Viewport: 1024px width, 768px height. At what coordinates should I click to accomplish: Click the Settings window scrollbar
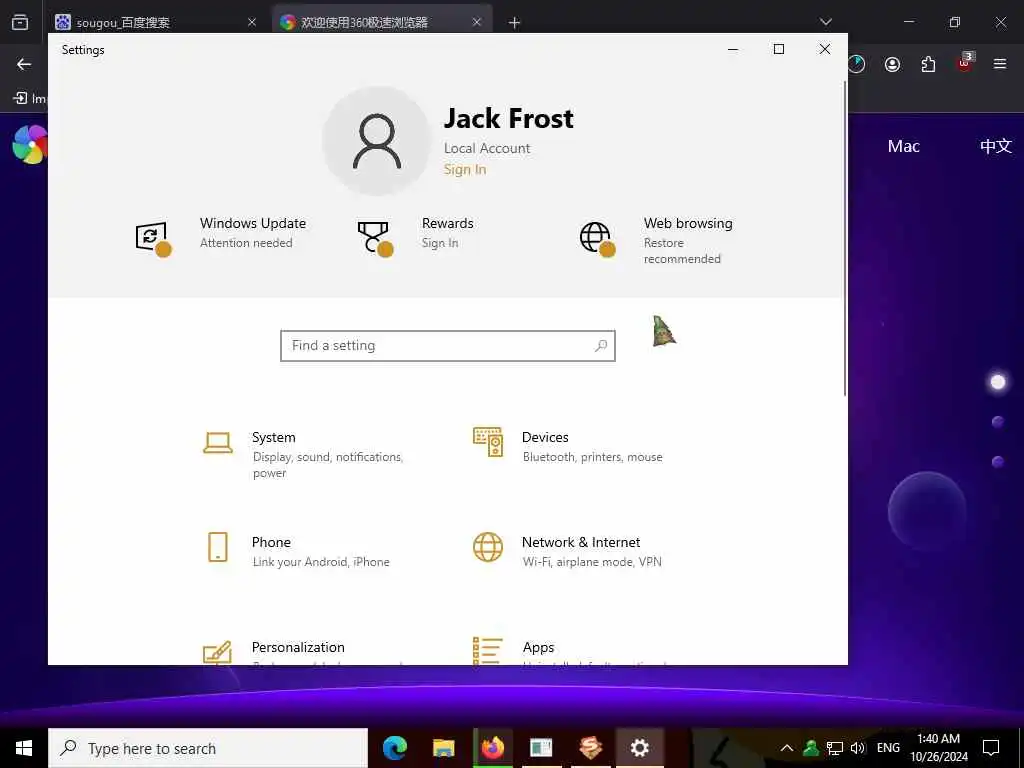pyautogui.click(x=845, y=238)
